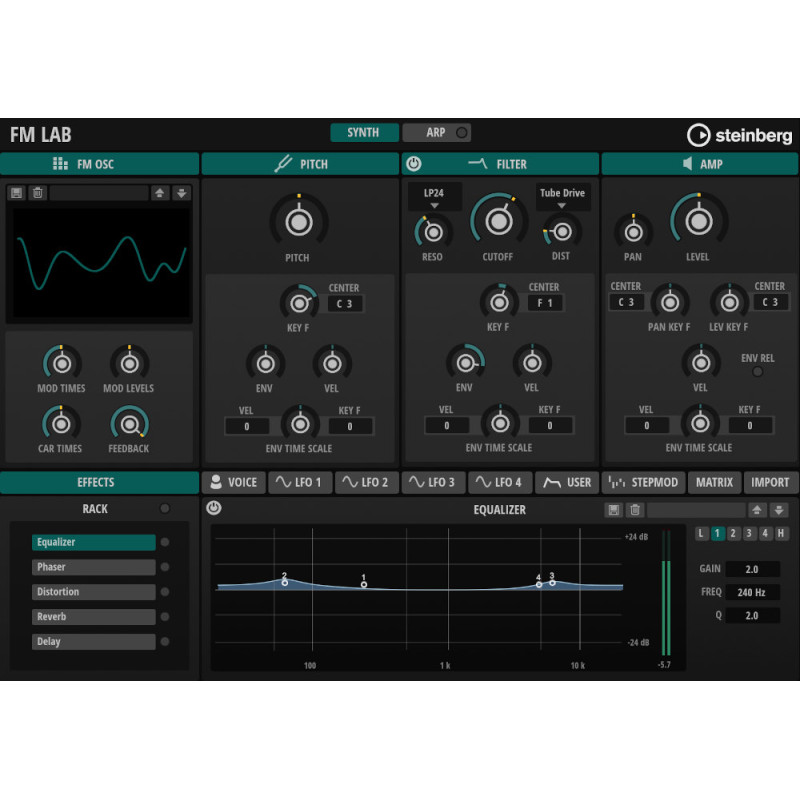Screen dimensions: 800x800
Task: Click the Filter CENTER F 1 field
Action: pyautogui.click(x=545, y=303)
